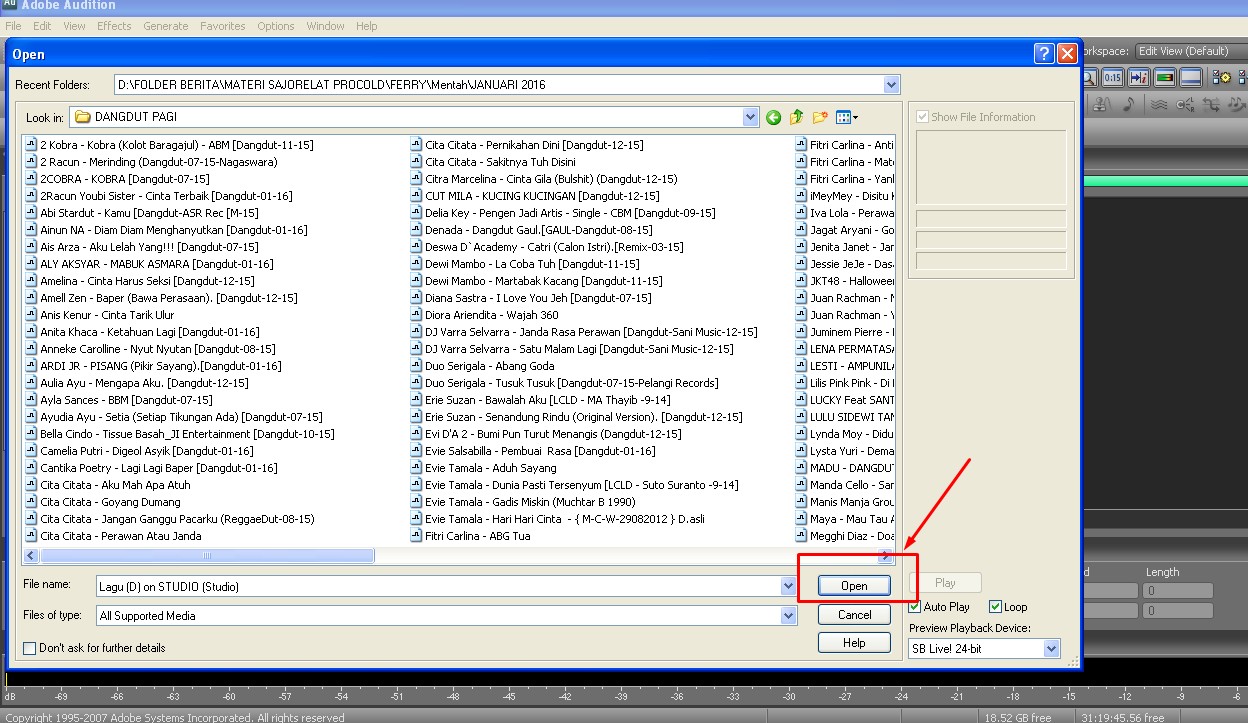This screenshot has height=723, width=1248.
Task: Select file Diora Ariendita - Wajah 360
Action: [x=484, y=315]
